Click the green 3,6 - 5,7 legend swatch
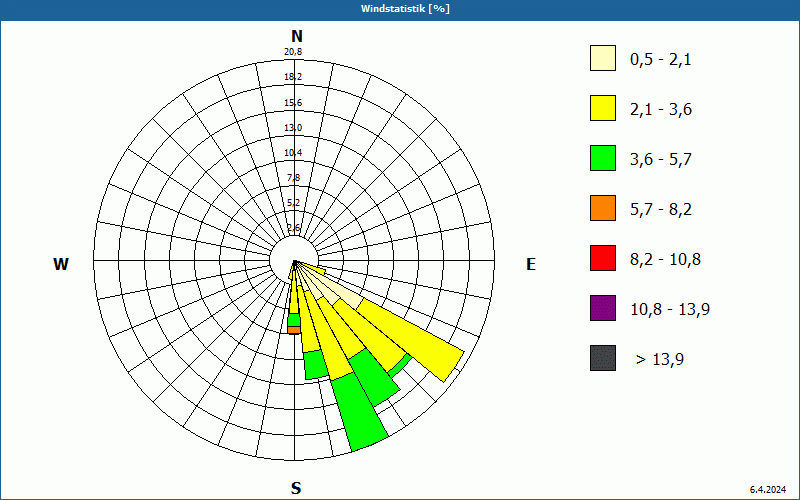The image size is (800, 500). pos(603,158)
